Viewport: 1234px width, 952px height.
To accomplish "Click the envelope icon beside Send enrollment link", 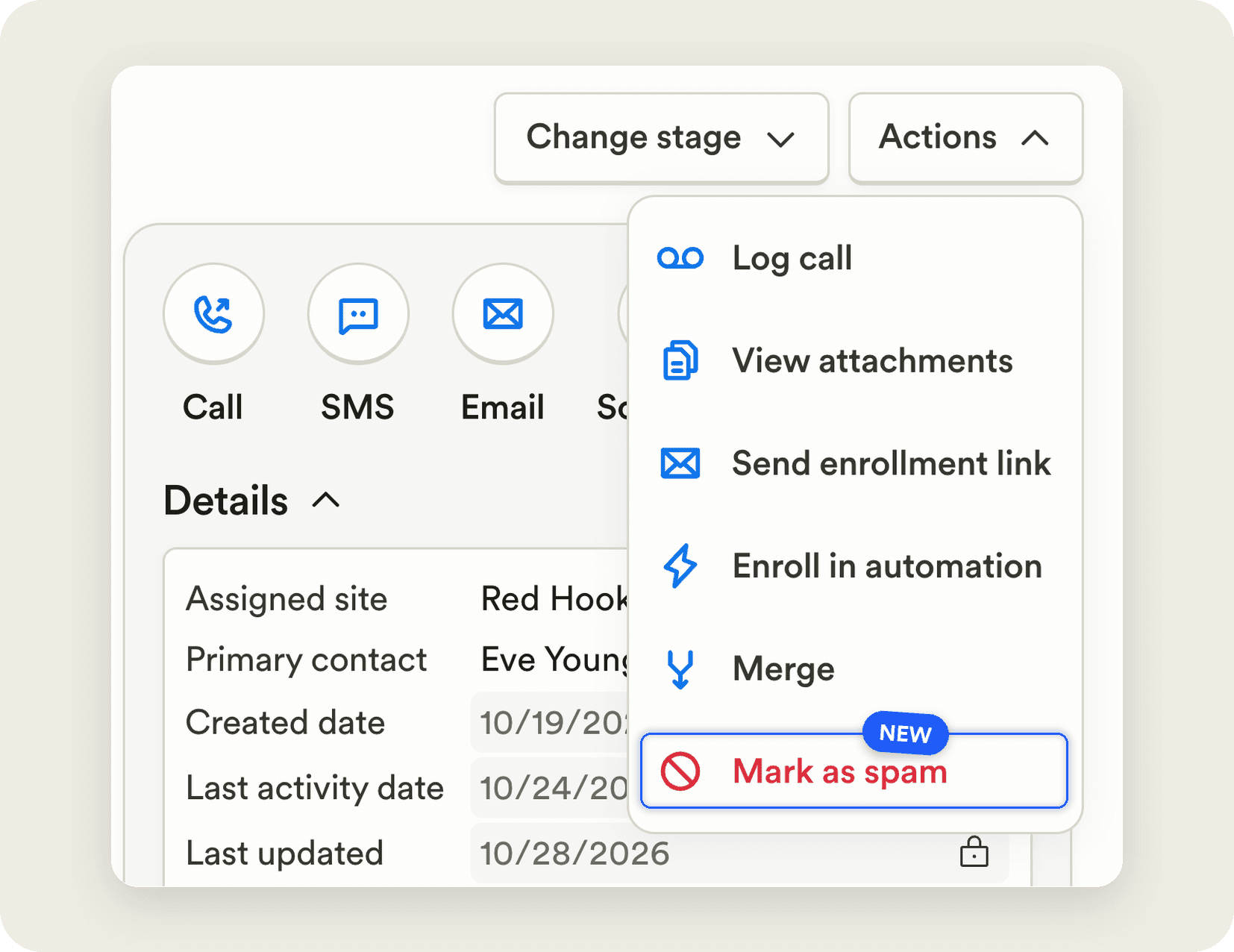I will click(680, 463).
